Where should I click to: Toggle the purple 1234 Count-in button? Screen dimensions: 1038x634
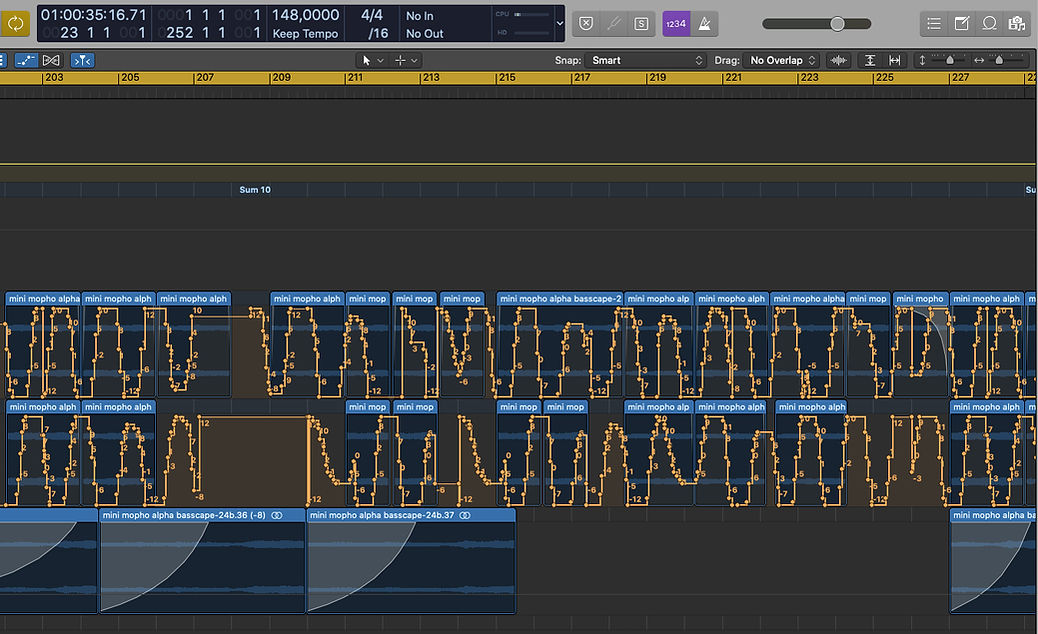(676, 24)
